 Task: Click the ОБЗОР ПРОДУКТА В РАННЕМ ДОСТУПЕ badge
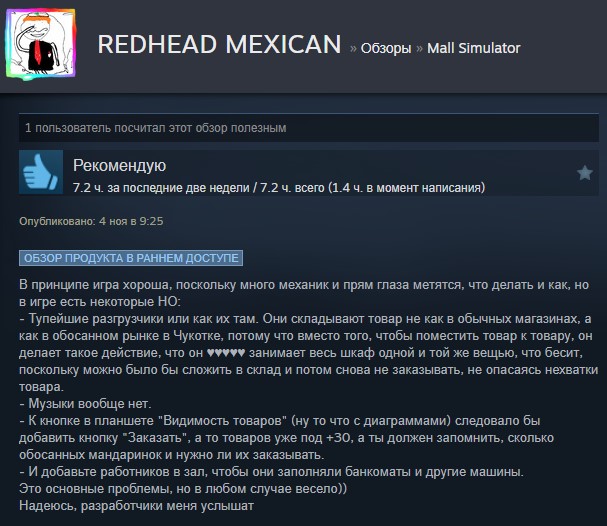click(x=131, y=258)
